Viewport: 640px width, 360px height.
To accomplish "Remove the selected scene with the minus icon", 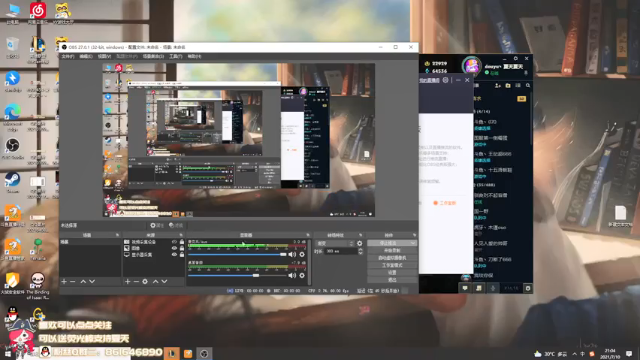I will (73, 282).
